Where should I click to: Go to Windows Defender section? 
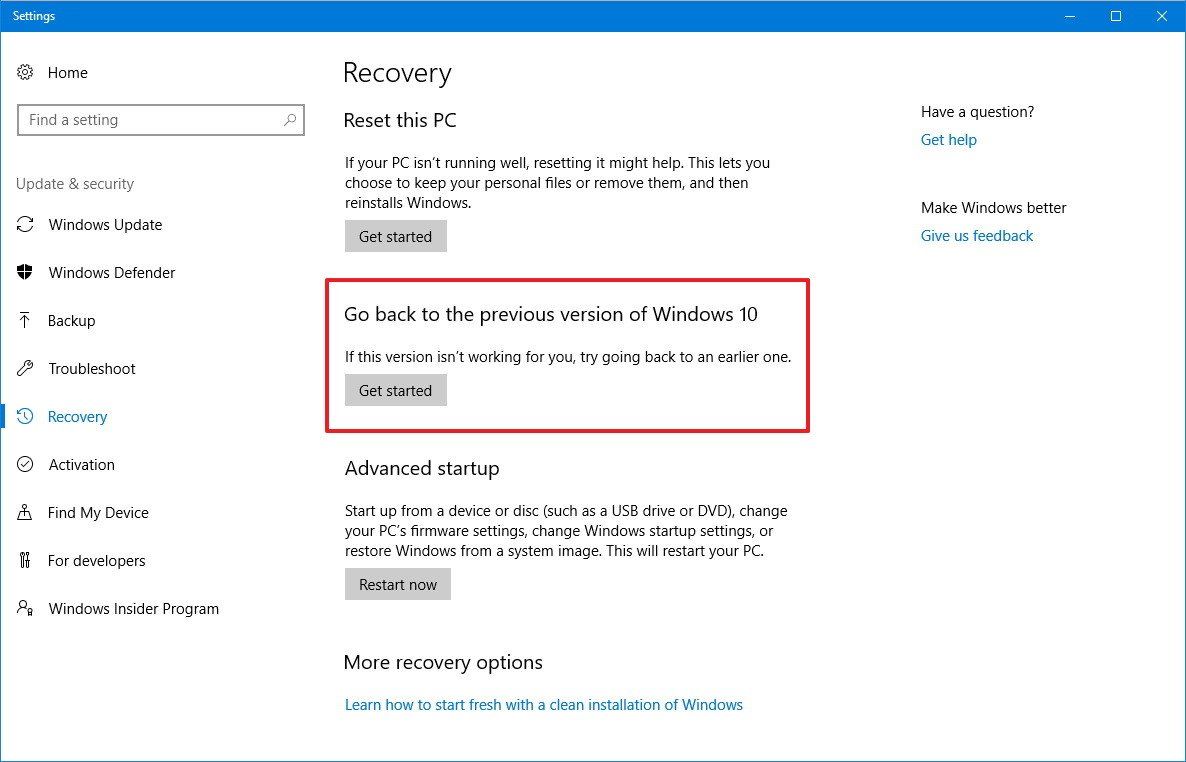[x=112, y=272]
